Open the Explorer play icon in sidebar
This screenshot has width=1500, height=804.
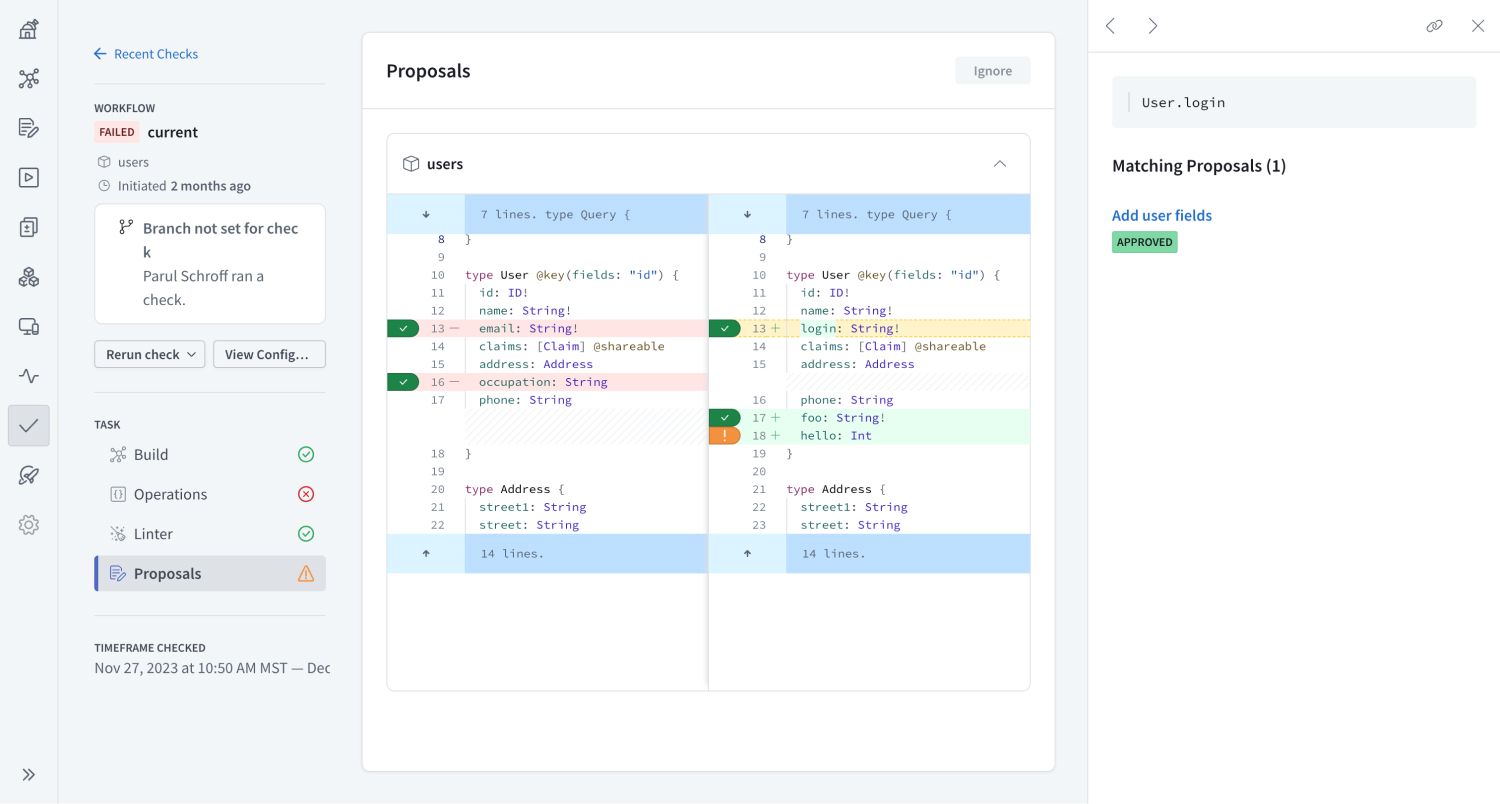point(29,177)
